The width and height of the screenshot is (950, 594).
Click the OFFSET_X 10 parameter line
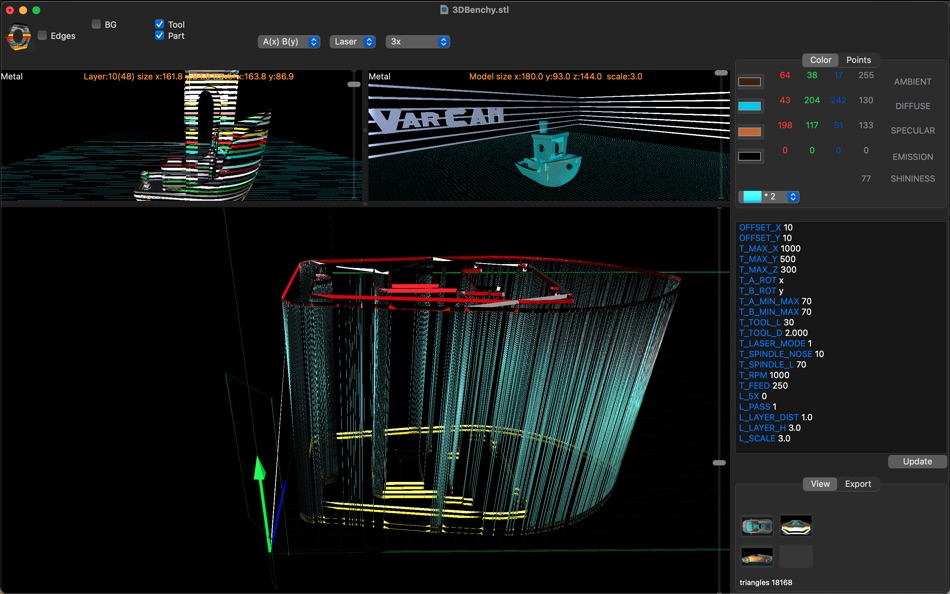pyautogui.click(x=766, y=227)
